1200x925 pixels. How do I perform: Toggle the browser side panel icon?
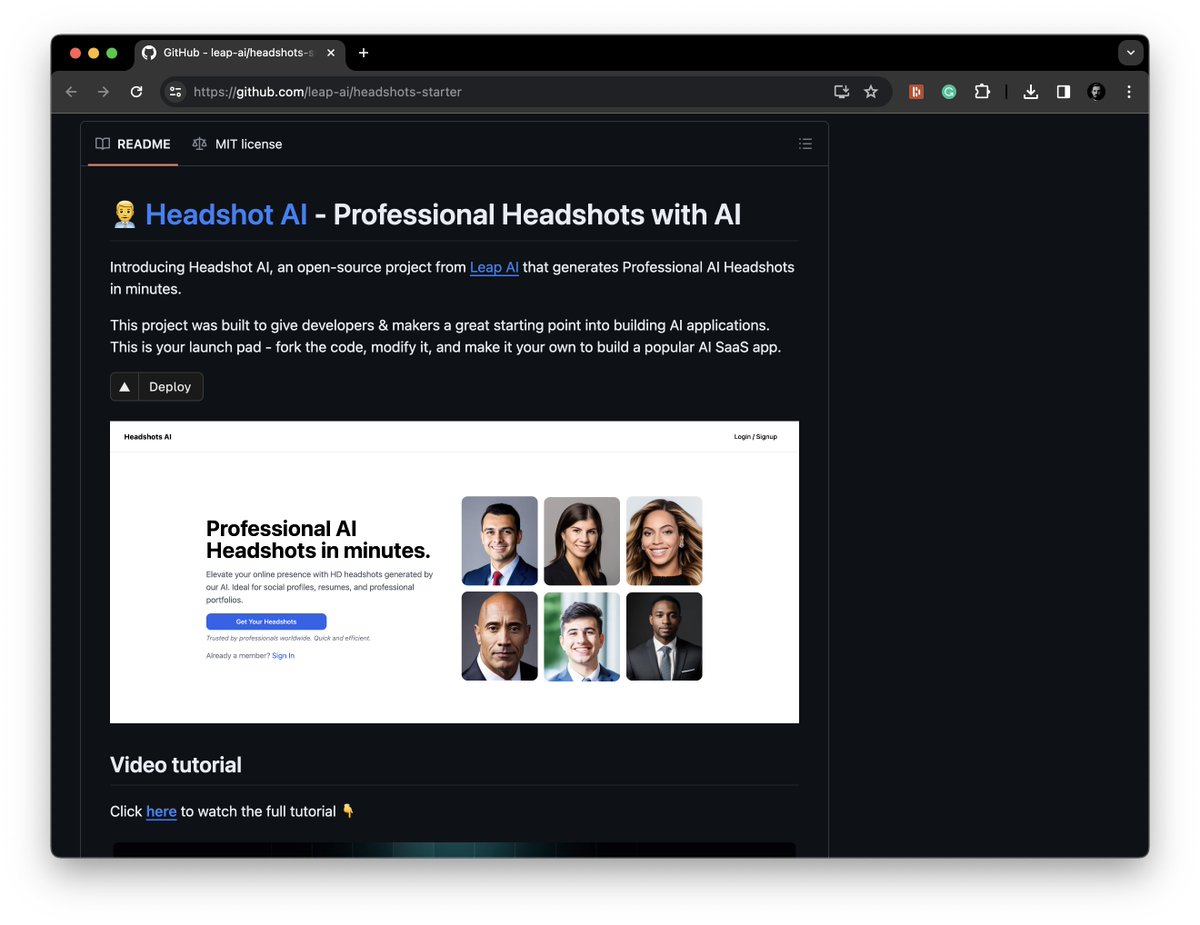(1063, 92)
